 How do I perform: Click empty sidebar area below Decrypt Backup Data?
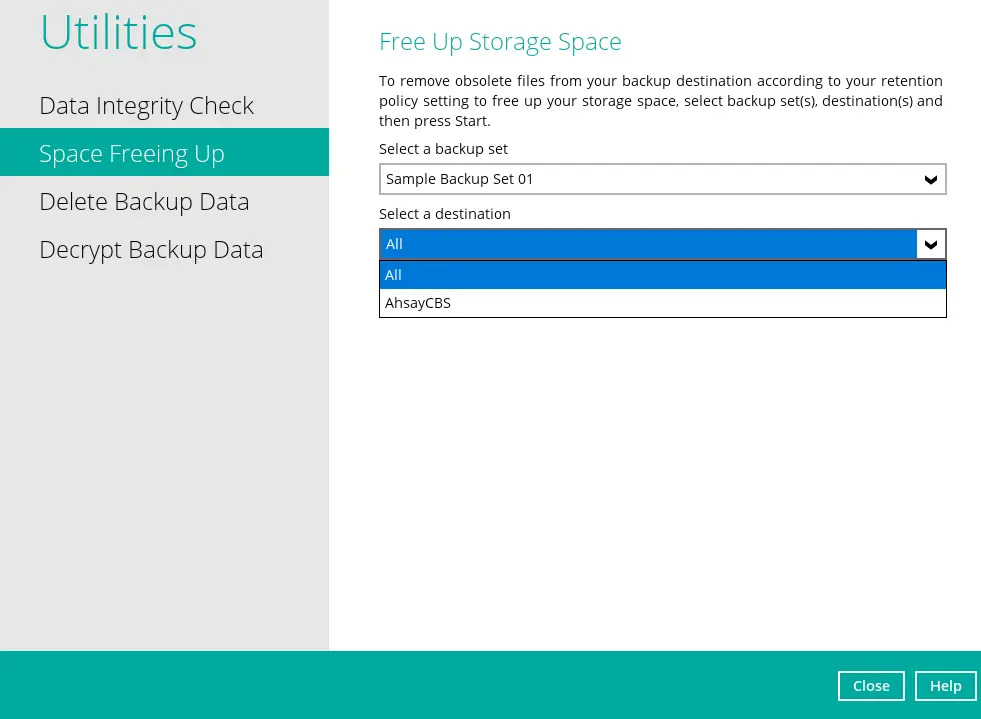pyautogui.click(x=164, y=450)
